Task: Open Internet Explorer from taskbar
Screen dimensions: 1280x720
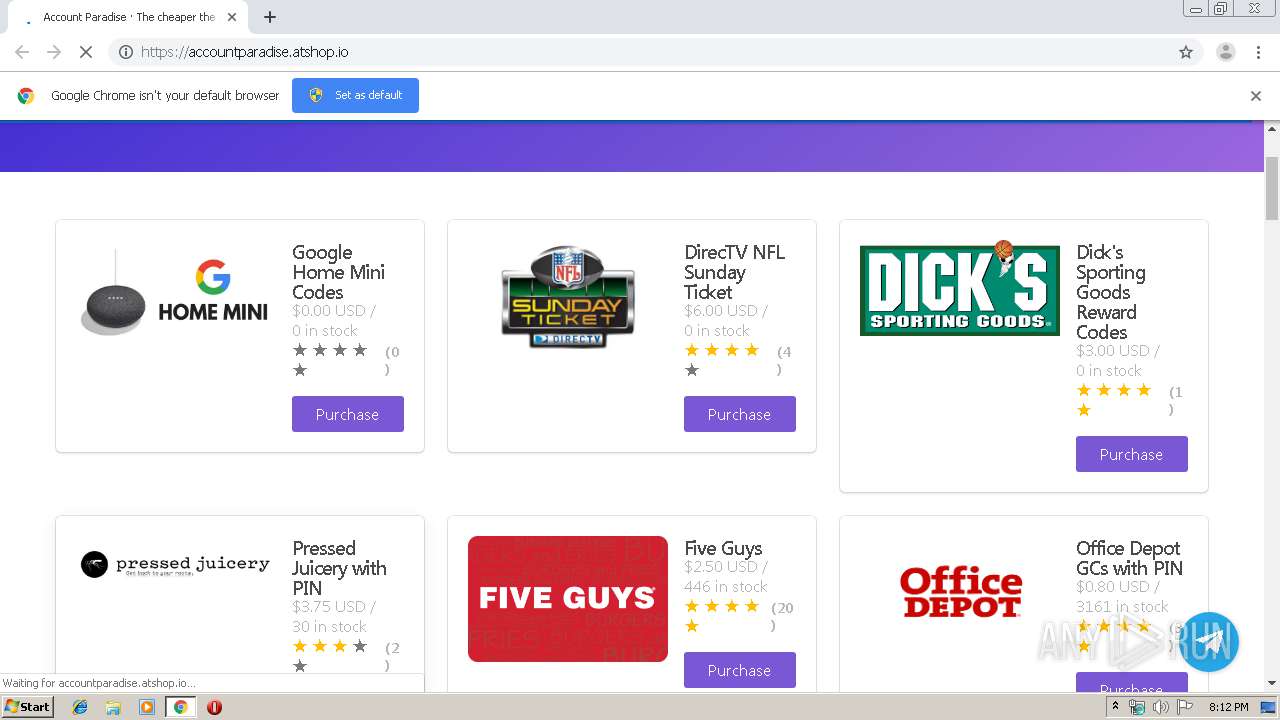Action: coord(80,707)
